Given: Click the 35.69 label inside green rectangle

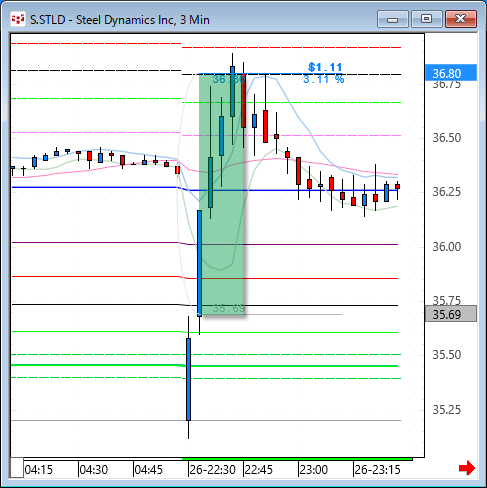Looking at the screenshot, I should [229, 308].
